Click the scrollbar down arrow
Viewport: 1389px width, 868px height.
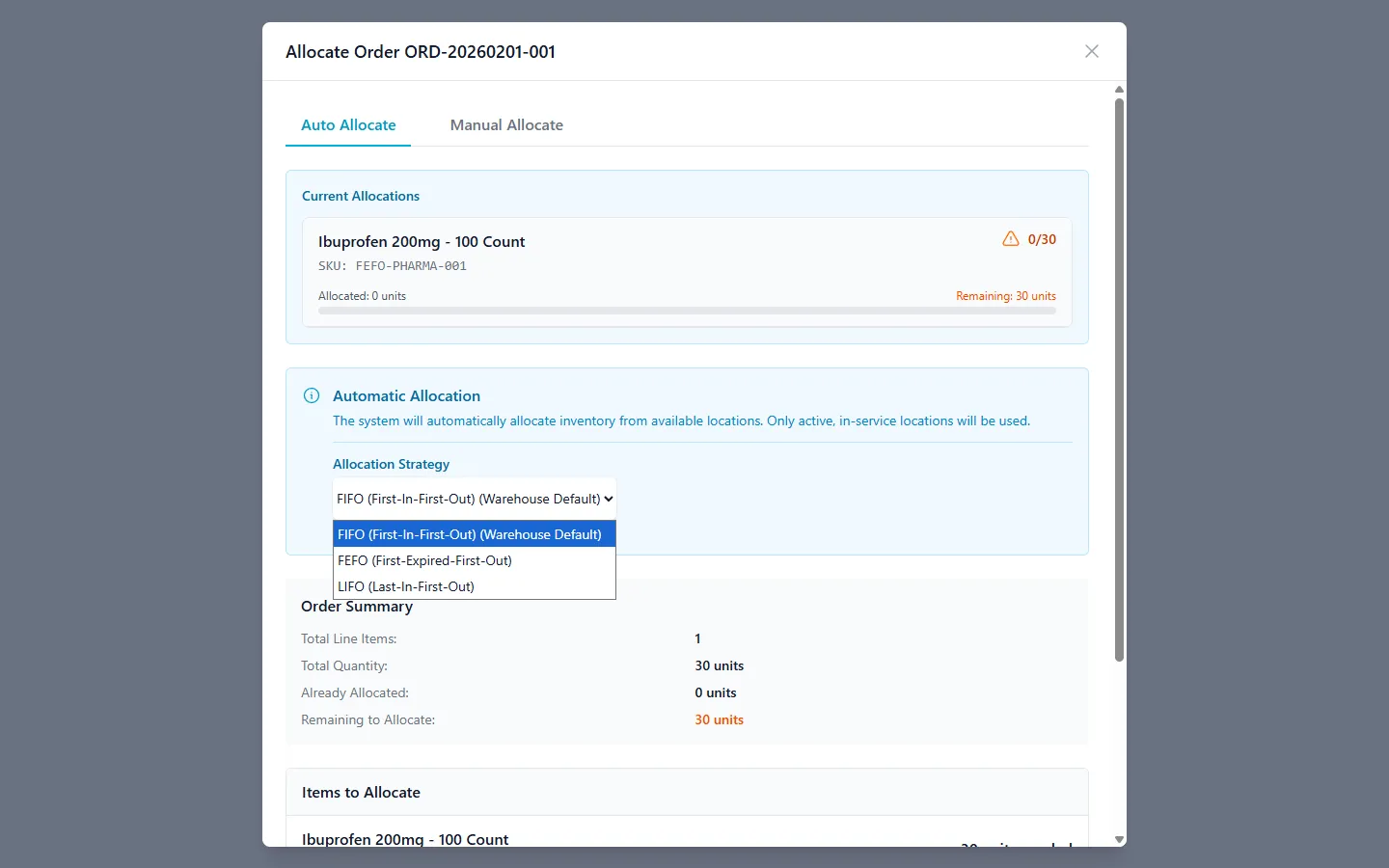(1119, 839)
